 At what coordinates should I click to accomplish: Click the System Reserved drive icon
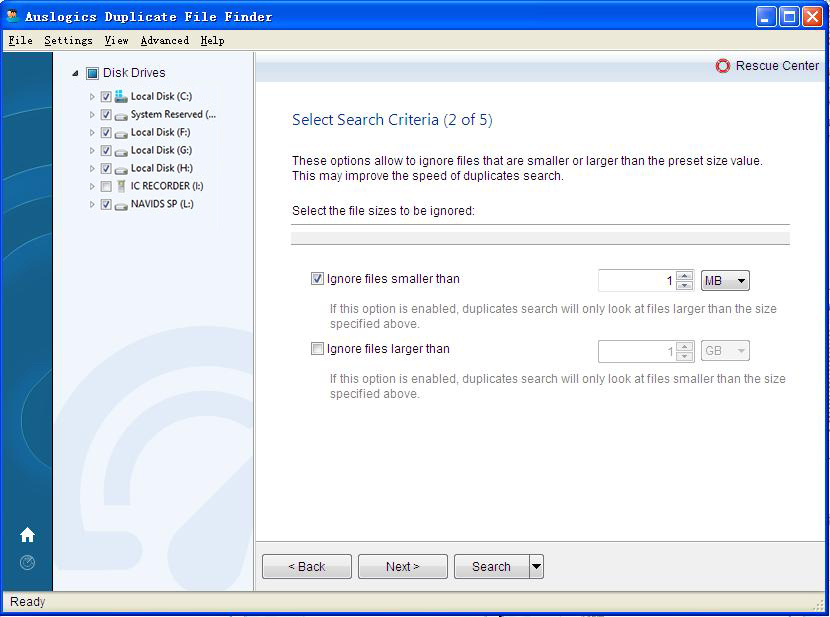121,115
